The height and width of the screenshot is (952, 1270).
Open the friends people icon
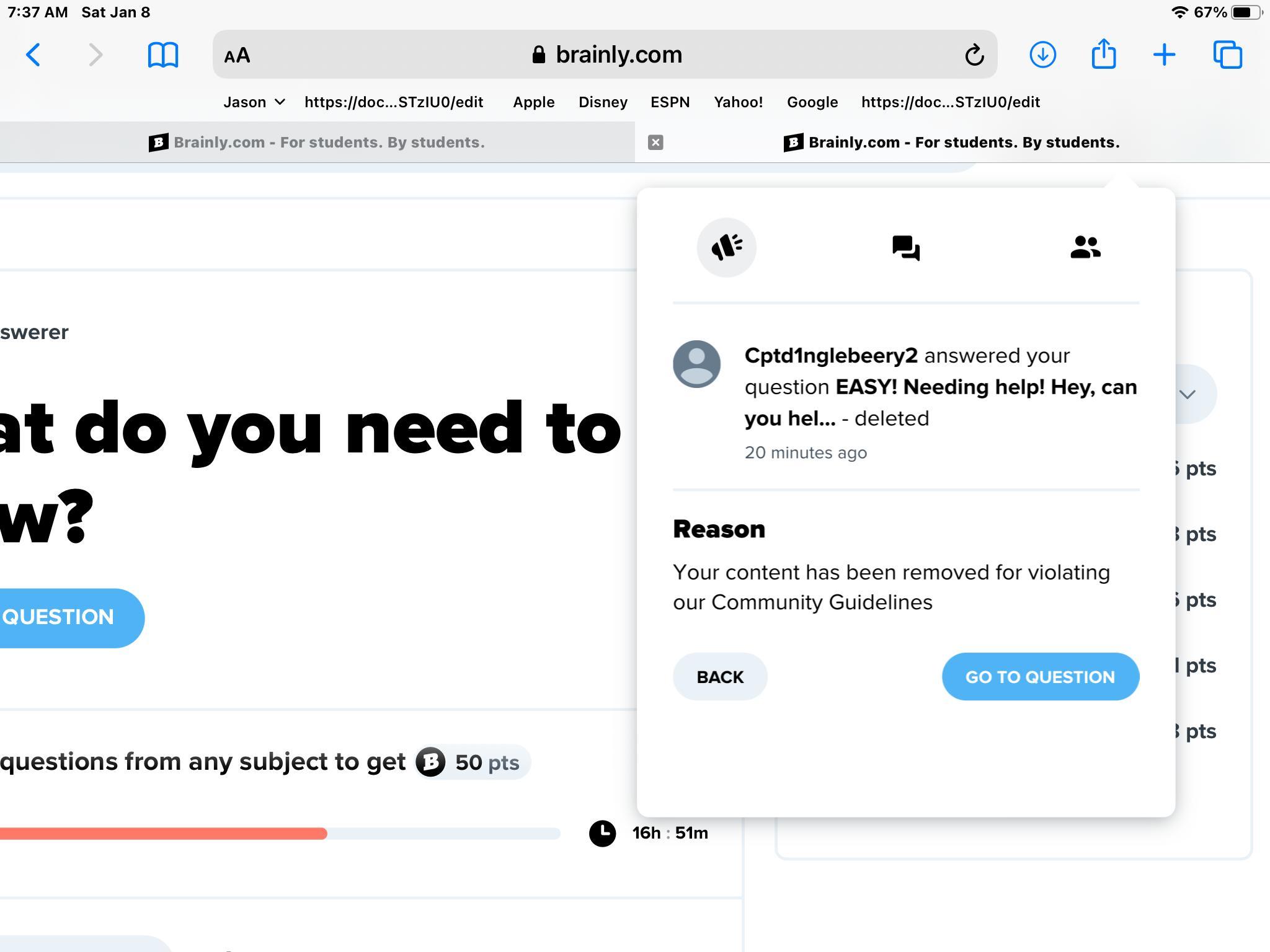coord(1085,247)
